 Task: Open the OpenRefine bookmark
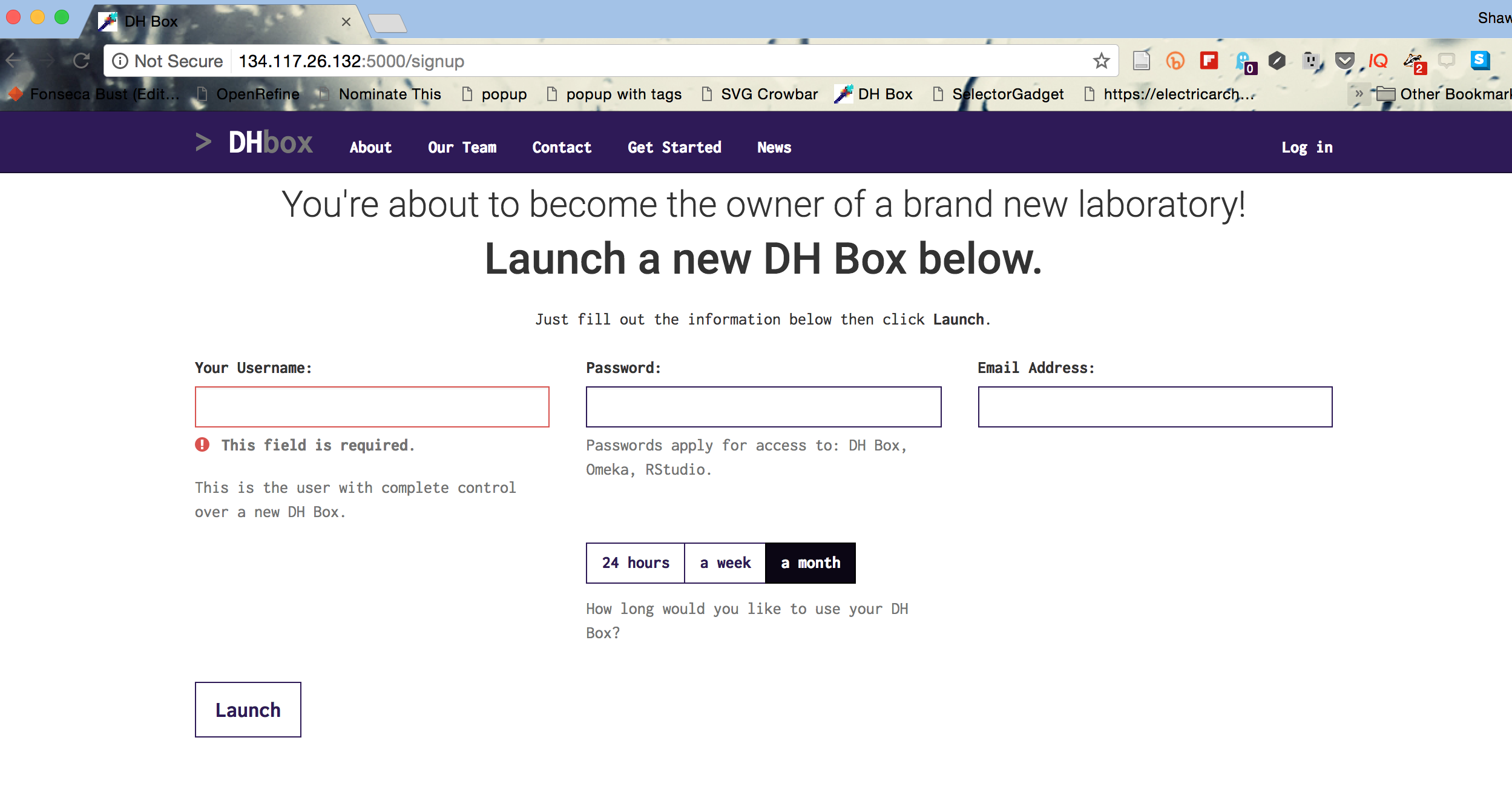click(x=248, y=94)
